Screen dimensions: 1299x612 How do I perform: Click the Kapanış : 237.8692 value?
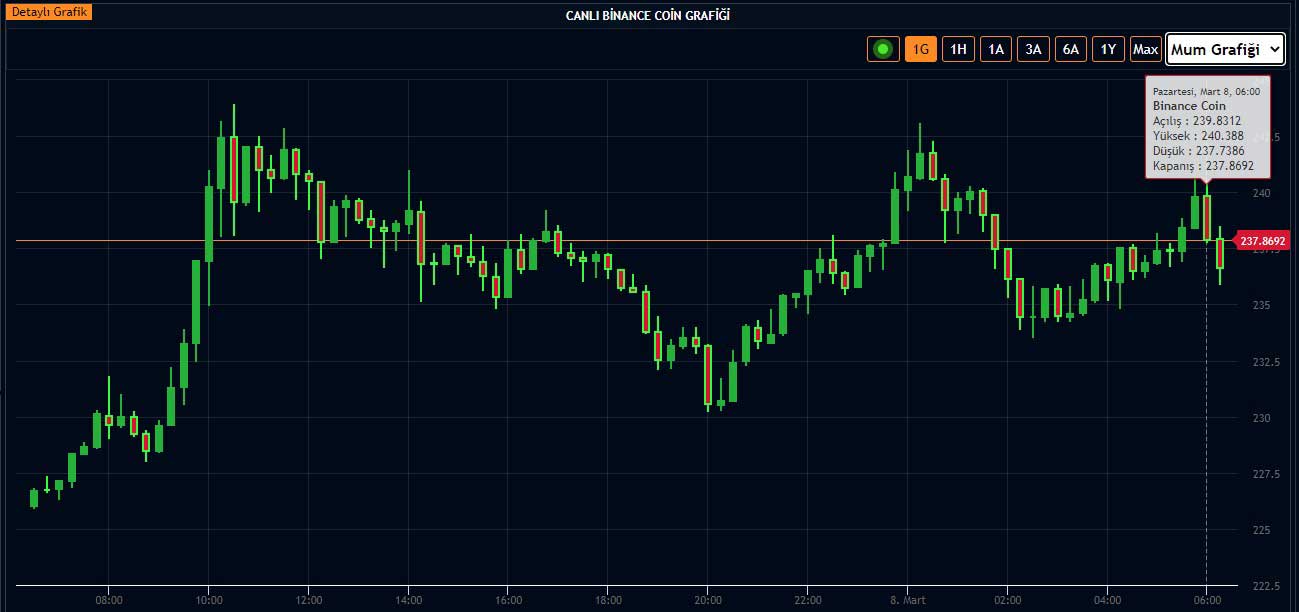coord(1203,166)
